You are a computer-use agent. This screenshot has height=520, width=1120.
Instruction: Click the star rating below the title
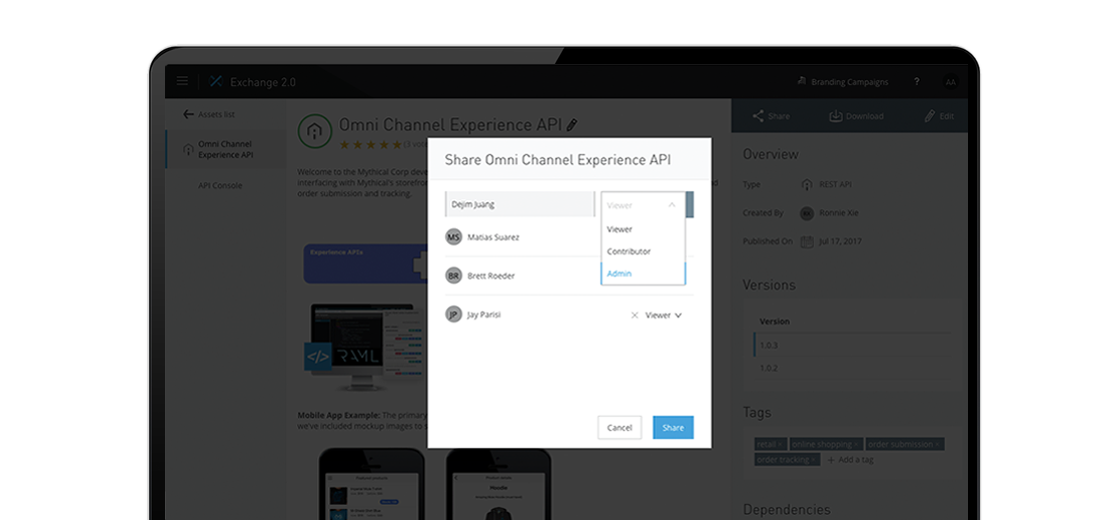coord(371,144)
